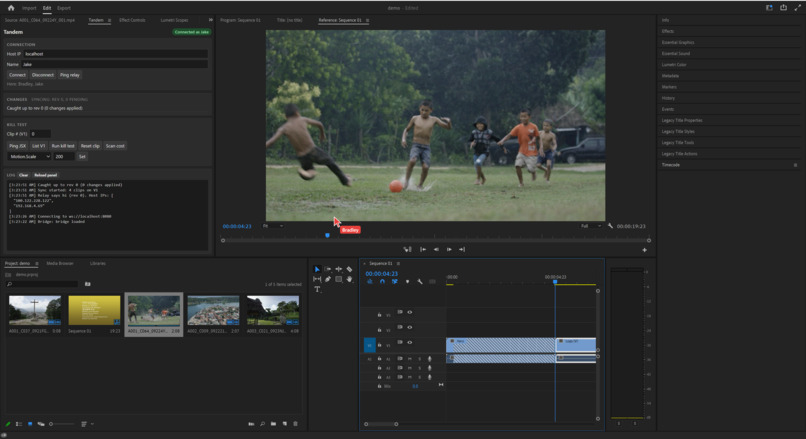Open Program Sequence 01 tab
The width and height of the screenshot is (806, 439).
click(241, 20)
